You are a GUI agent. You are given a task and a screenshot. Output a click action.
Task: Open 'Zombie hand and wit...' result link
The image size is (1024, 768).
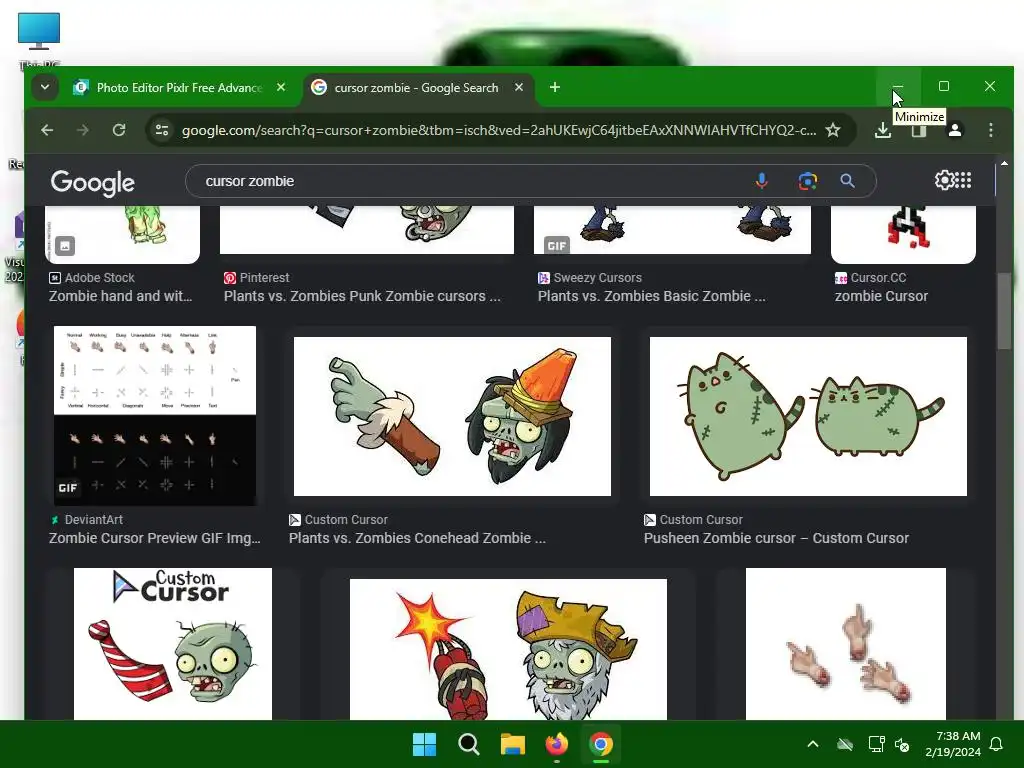tap(121, 296)
